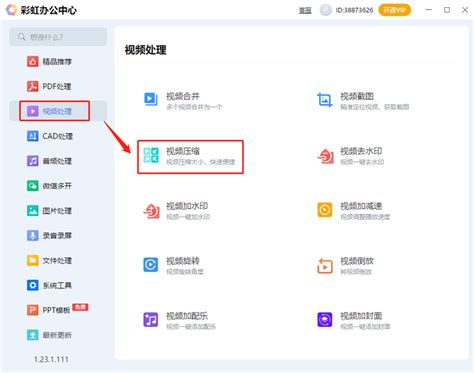474x373 pixels.
Task: Focus the sidebar search box
Action: (x=58, y=37)
